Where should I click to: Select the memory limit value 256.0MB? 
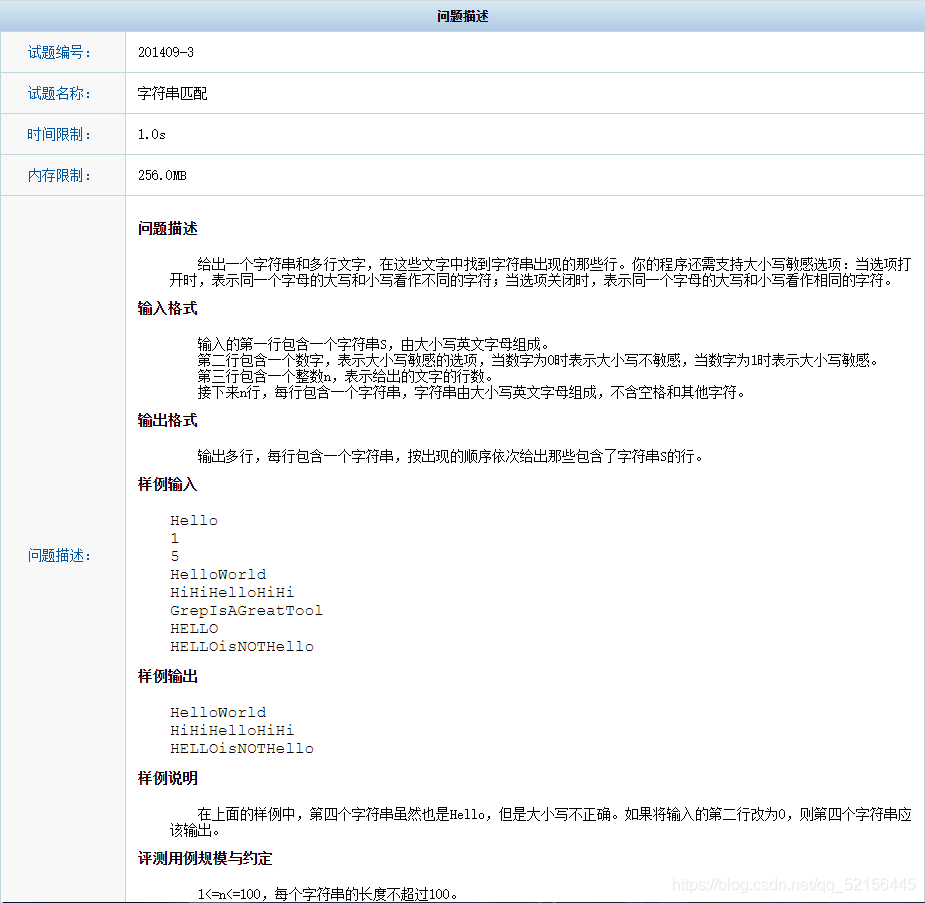point(162,175)
